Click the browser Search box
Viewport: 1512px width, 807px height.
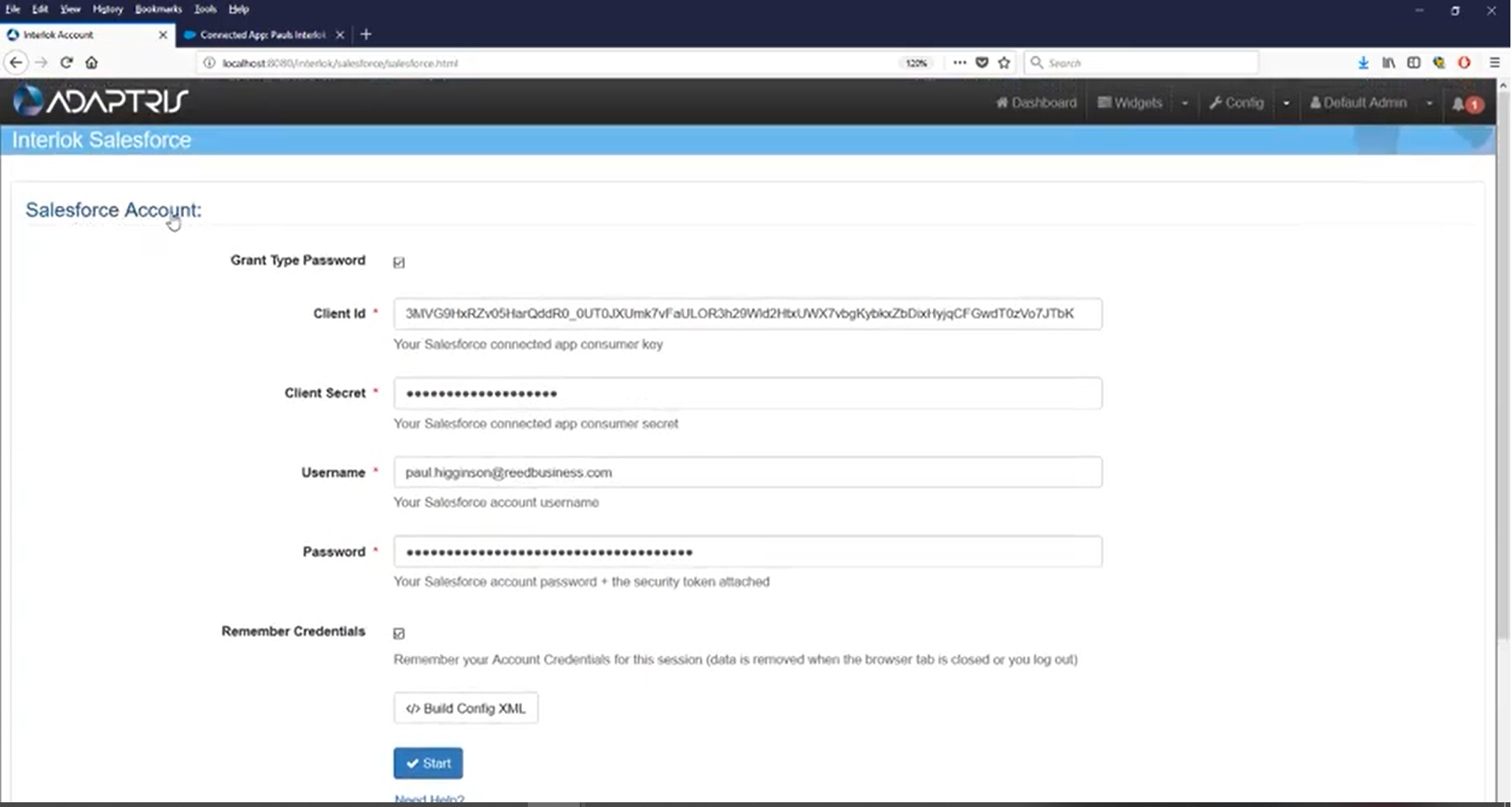[x=1141, y=63]
